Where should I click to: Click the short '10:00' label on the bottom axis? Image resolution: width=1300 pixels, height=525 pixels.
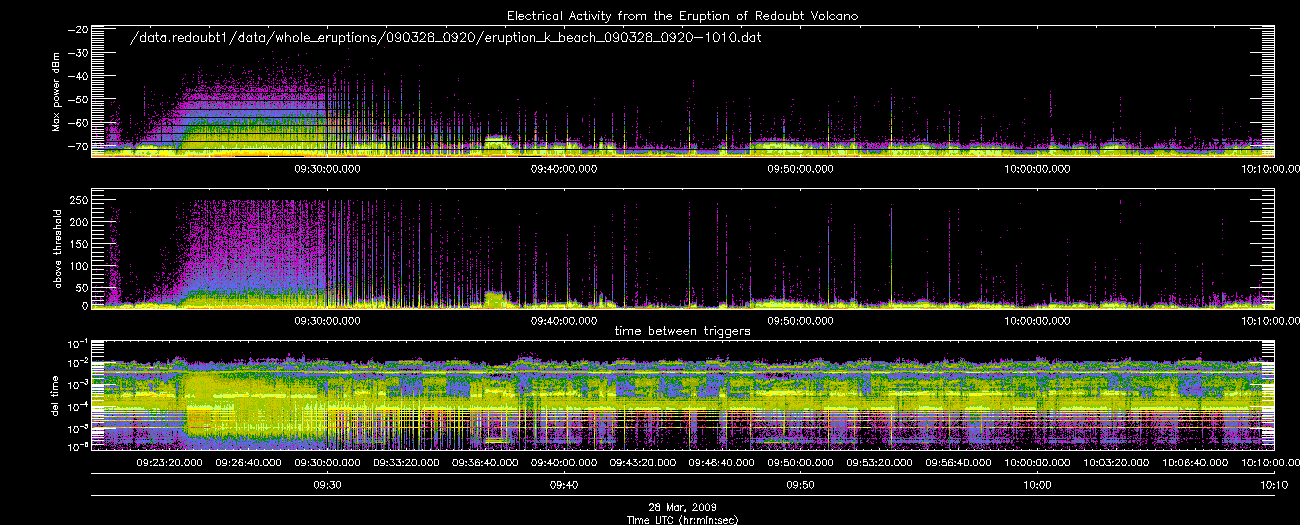coord(1037,485)
